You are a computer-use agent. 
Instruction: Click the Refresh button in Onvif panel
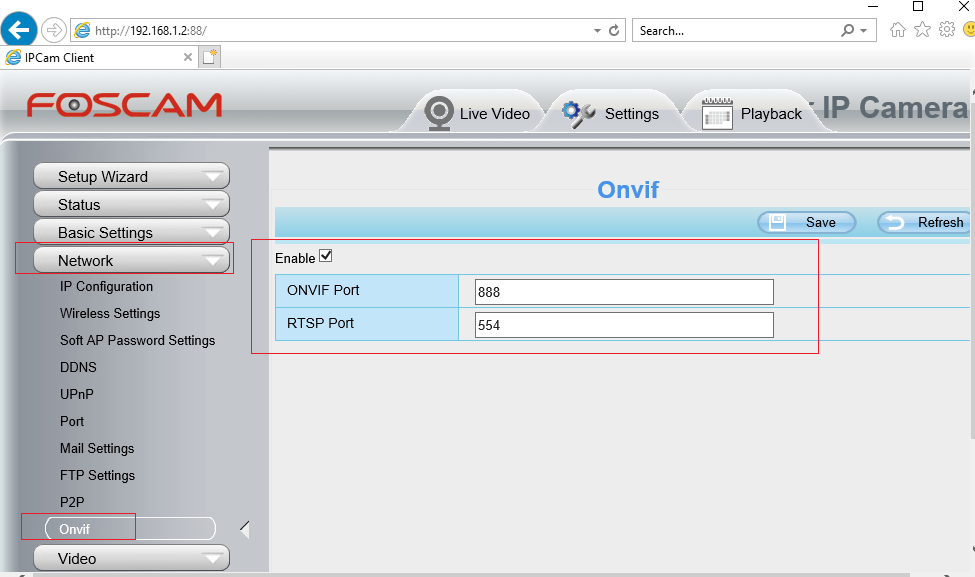pyautogui.click(x=926, y=222)
